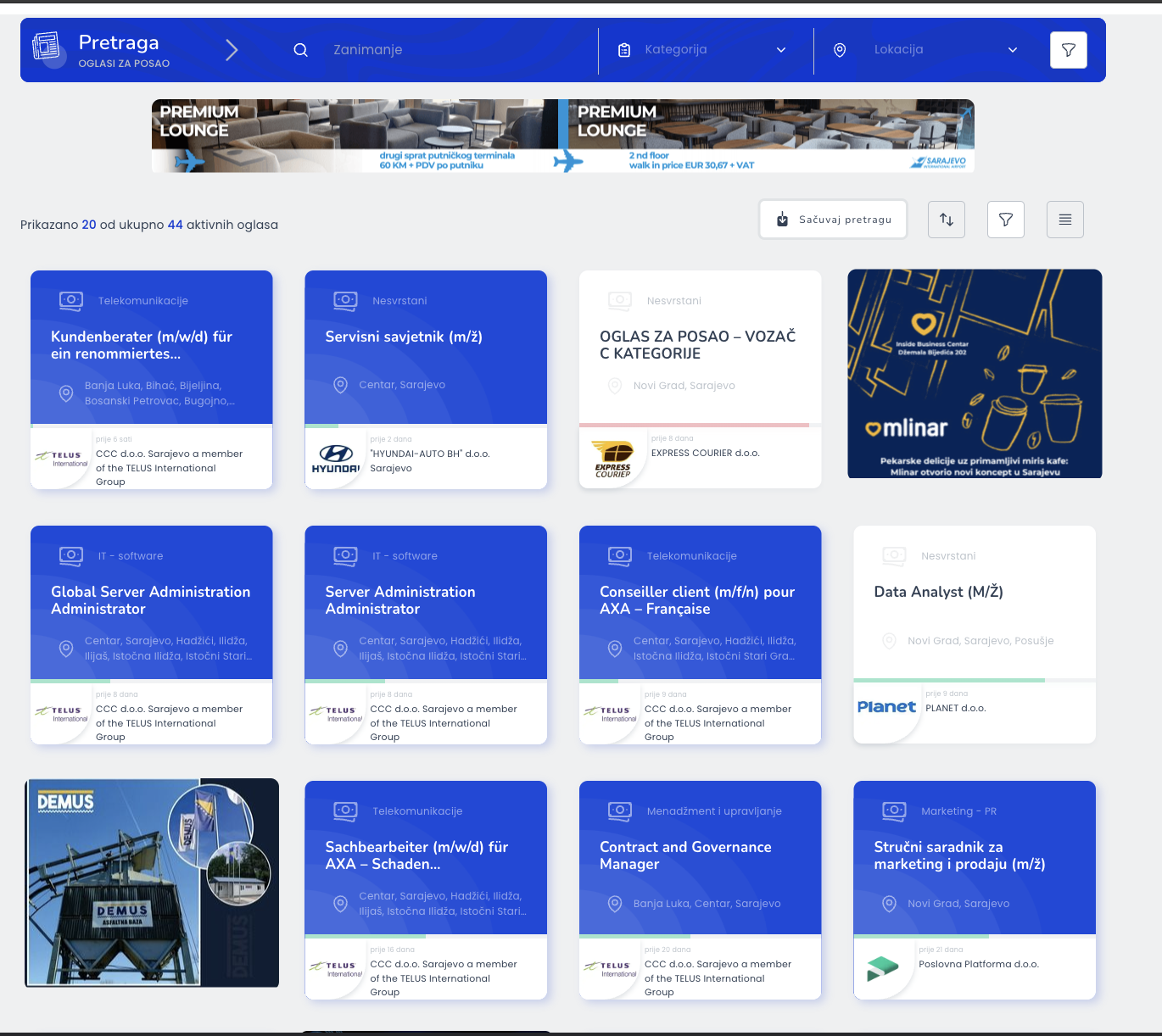The height and width of the screenshot is (1036, 1162).
Task: Click the Demus advertisement image
Action: coord(153,883)
